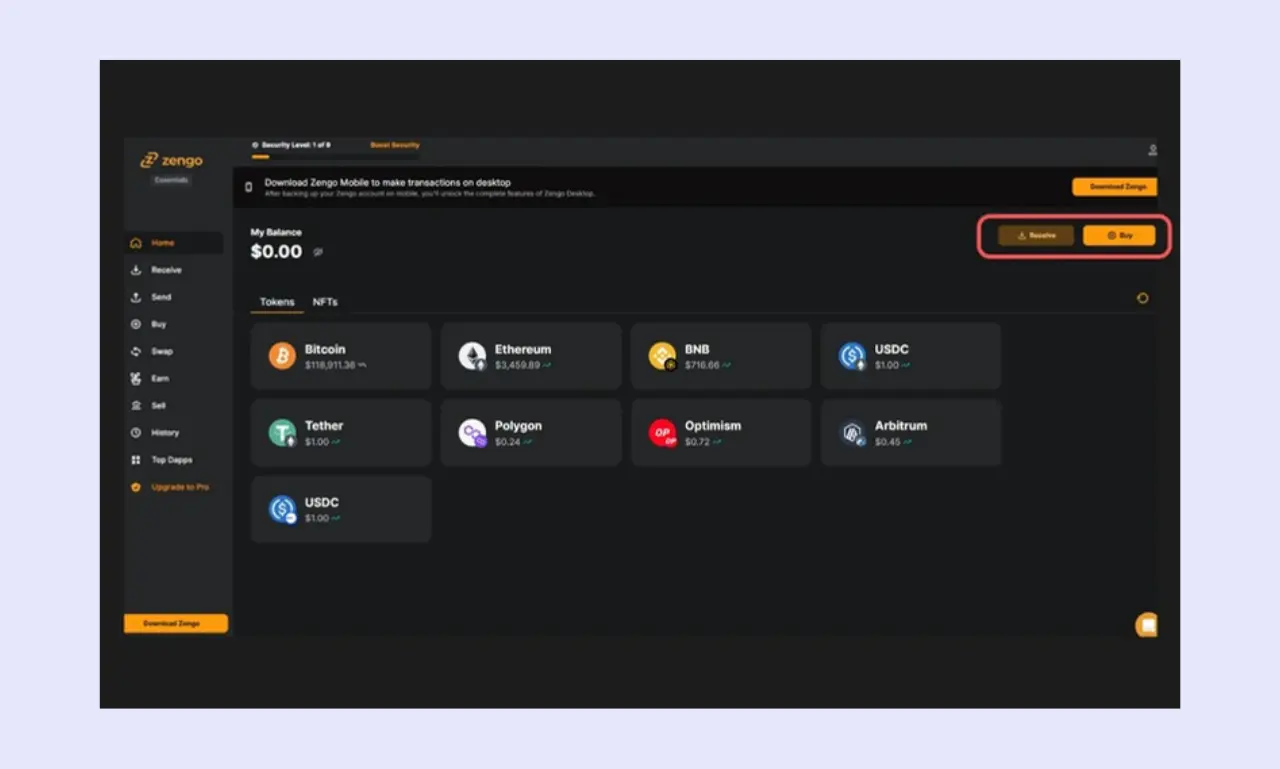Click the Bitcoin price $118,911.38

pos(330,365)
